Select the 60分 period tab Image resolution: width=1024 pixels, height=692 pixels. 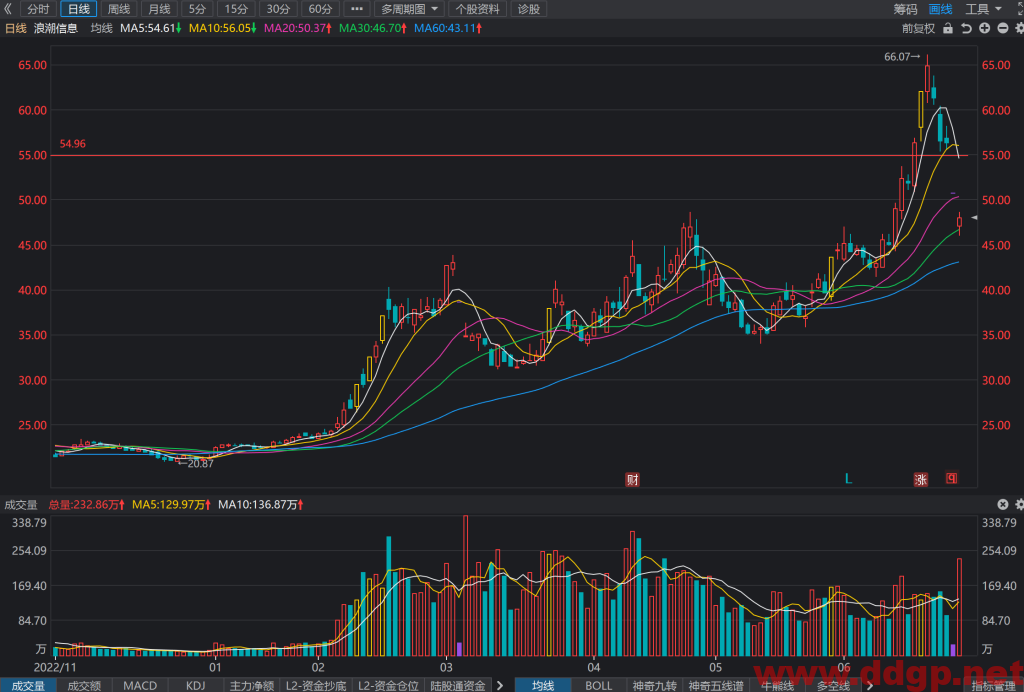click(320, 9)
